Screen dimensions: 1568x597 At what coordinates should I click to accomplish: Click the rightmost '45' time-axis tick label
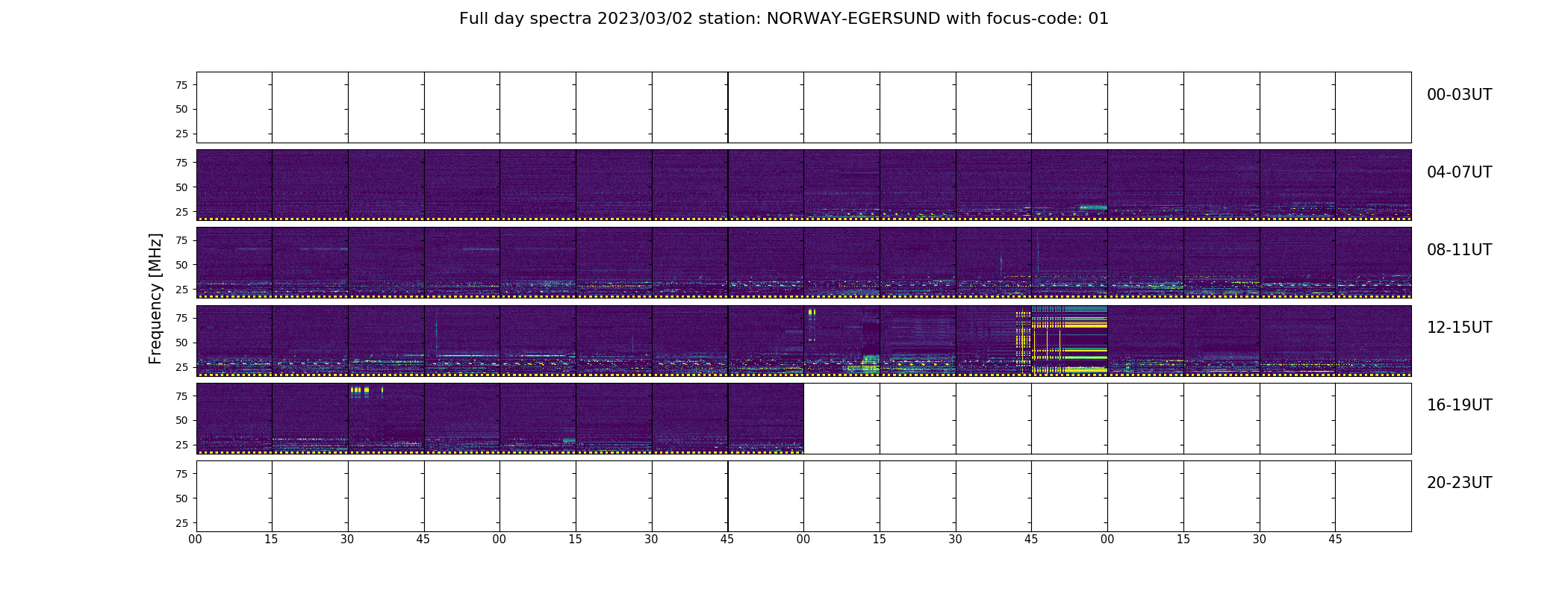(x=1335, y=540)
